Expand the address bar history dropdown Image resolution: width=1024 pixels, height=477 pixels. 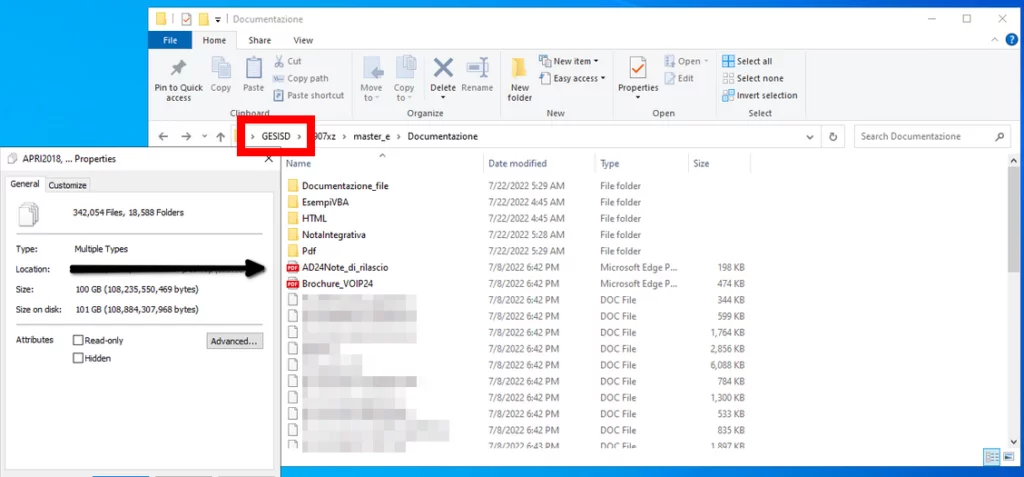(x=809, y=136)
